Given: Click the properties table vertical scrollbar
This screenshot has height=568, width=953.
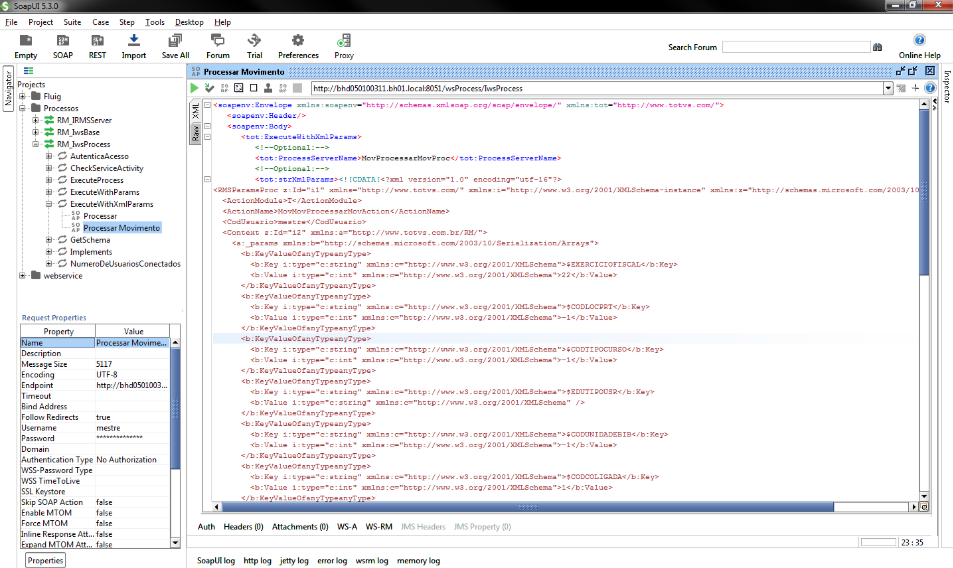Looking at the screenshot, I should point(176,408).
